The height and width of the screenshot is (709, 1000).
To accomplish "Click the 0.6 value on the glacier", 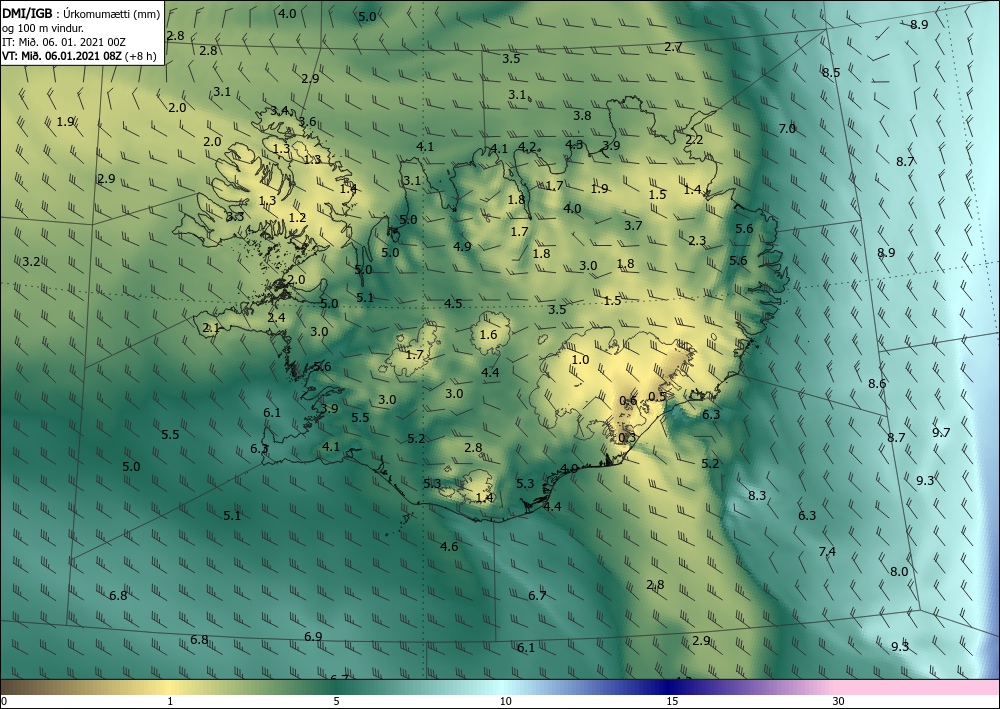I will pos(628,401).
